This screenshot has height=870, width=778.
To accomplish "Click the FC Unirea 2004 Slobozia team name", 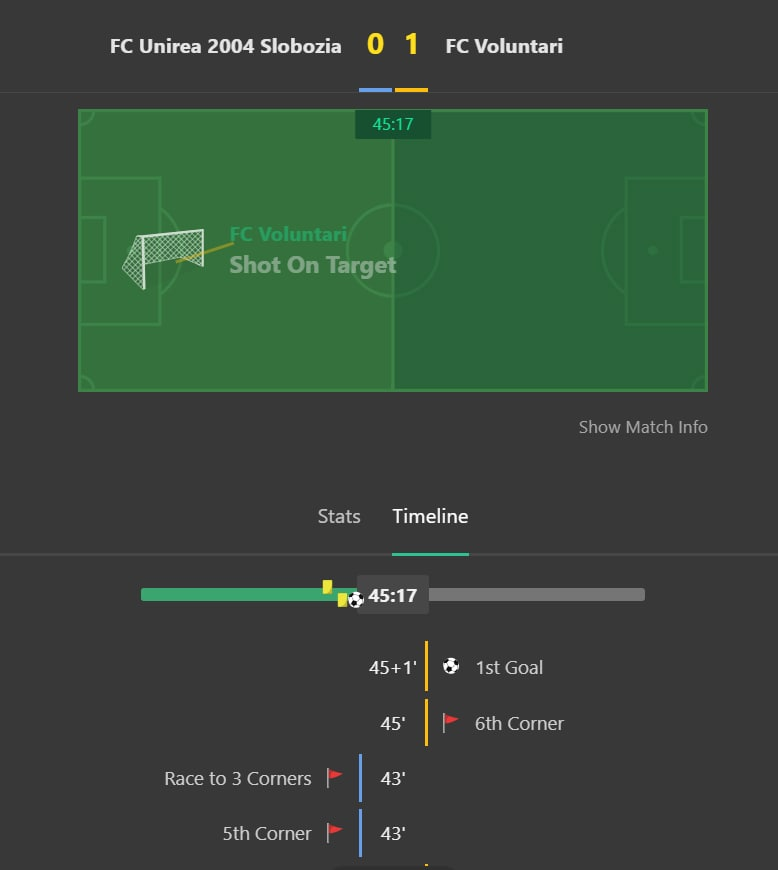I will (x=225, y=46).
